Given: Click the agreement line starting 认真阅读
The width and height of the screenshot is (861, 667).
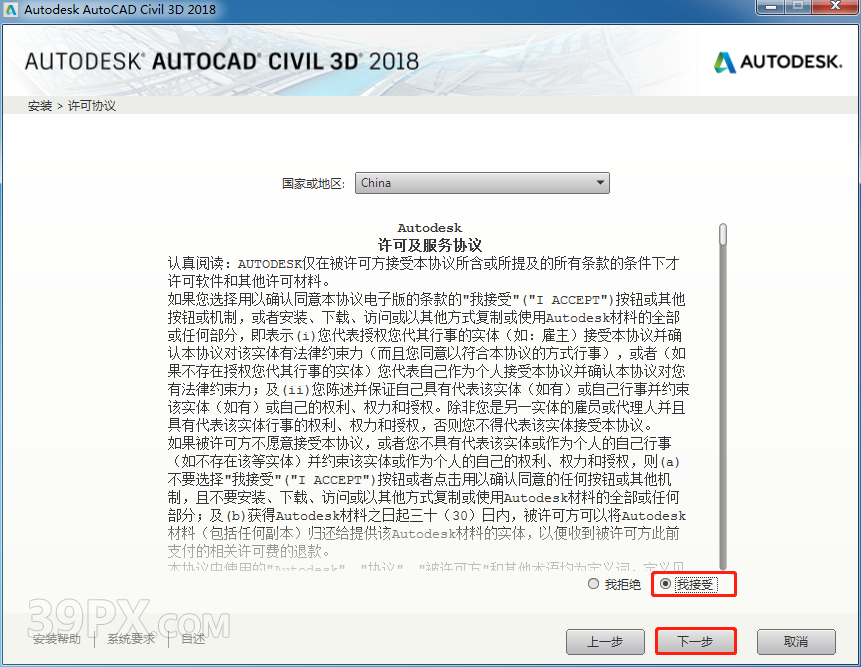Looking at the screenshot, I should (423, 264).
